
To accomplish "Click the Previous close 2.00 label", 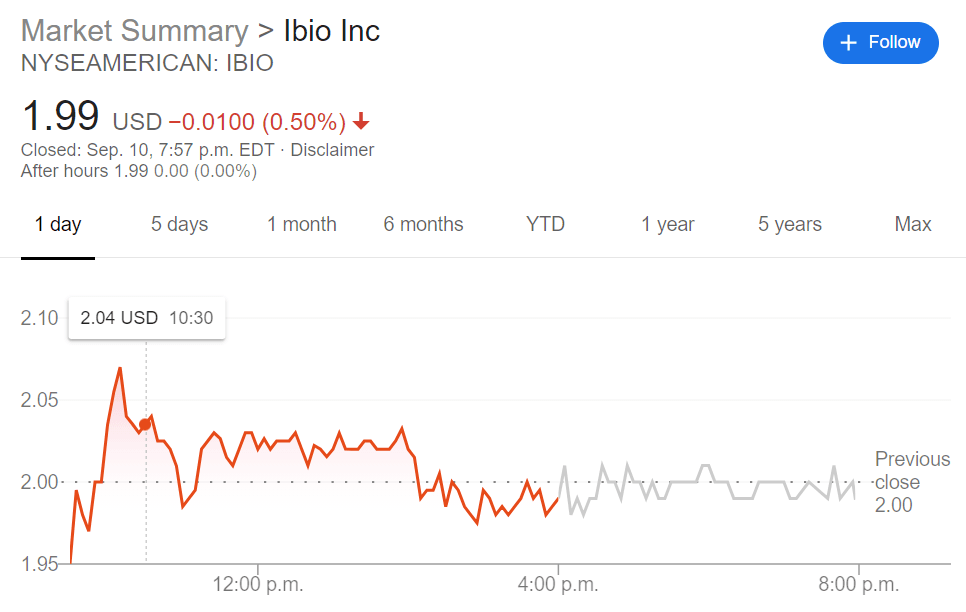I will 911,482.
